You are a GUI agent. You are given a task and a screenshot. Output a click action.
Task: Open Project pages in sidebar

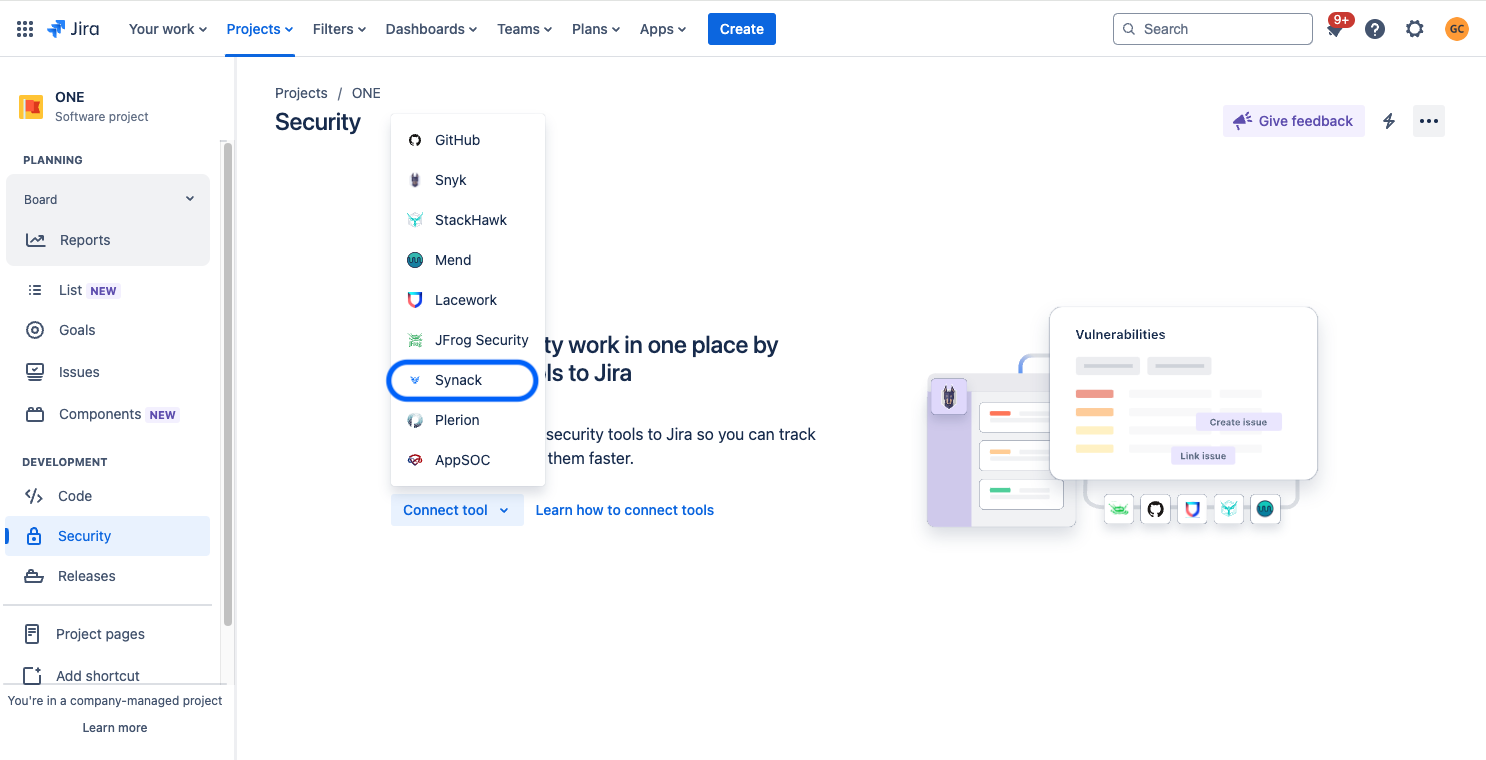(100, 634)
